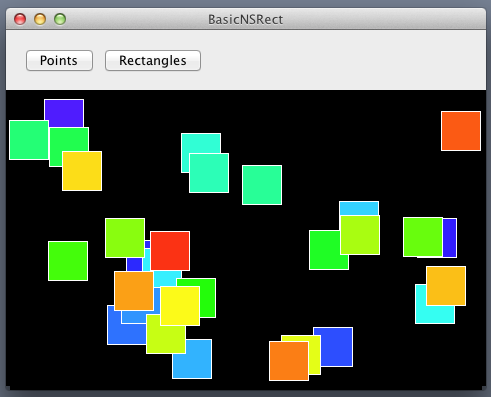
Task: Close the BasicNSRect window
Action: 20,19
